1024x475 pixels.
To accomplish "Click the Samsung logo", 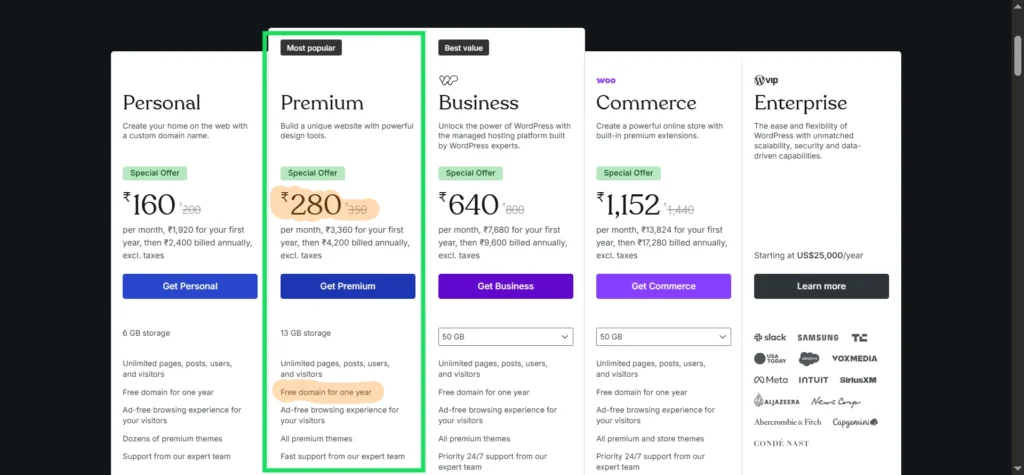I will coord(818,337).
